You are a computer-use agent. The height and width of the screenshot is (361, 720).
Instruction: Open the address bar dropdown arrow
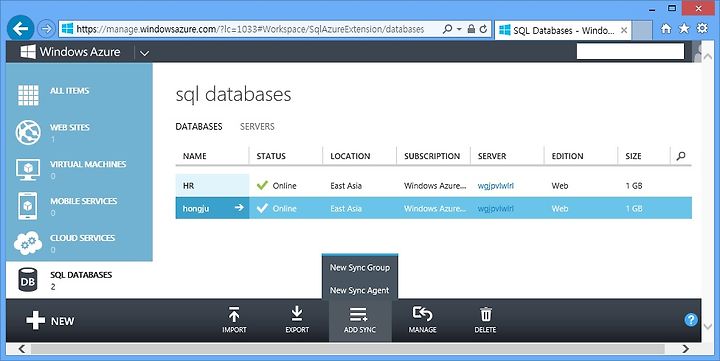(x=458, y=29)
